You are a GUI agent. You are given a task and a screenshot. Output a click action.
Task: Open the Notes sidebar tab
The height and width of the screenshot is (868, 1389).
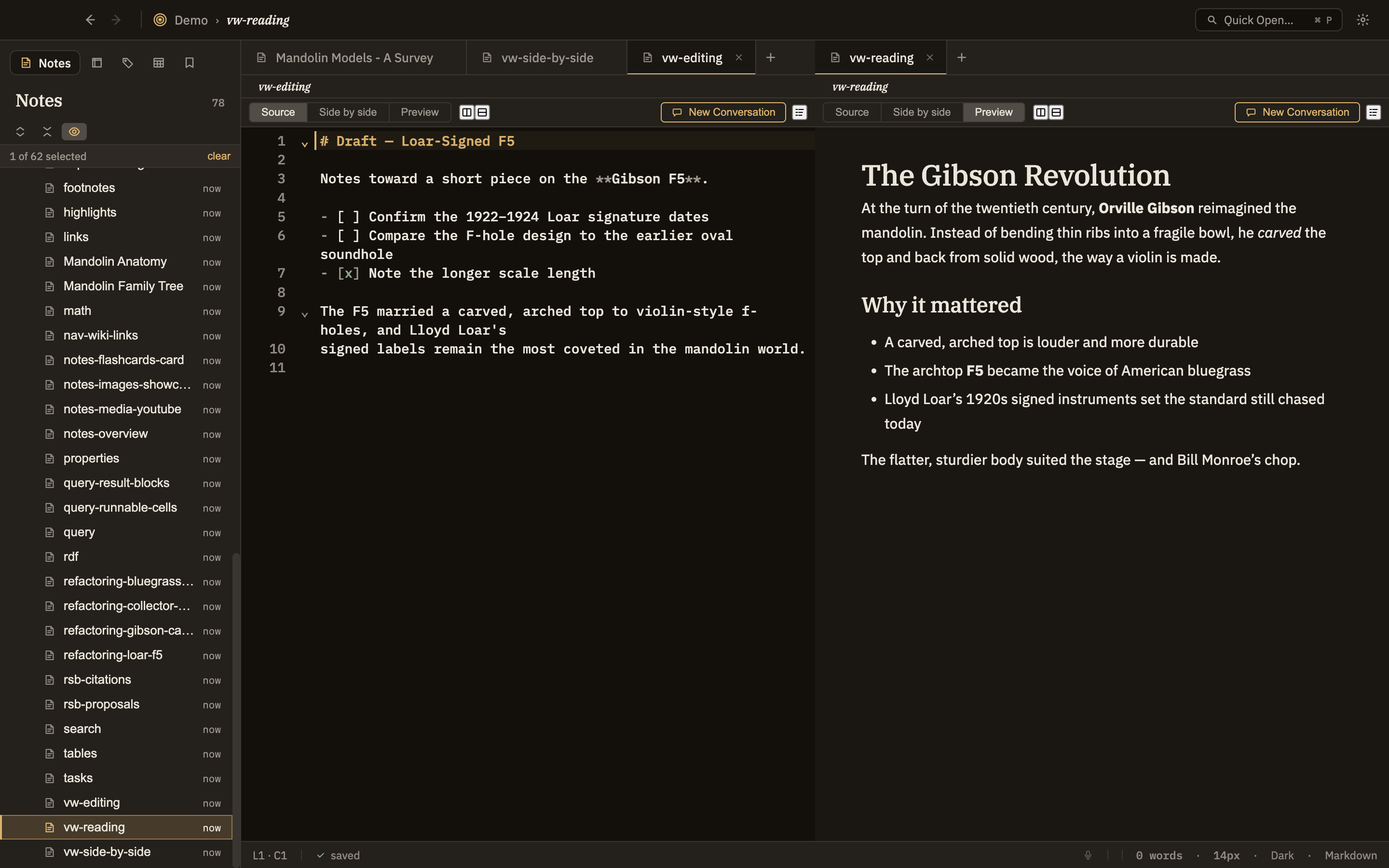click(45, 63)
